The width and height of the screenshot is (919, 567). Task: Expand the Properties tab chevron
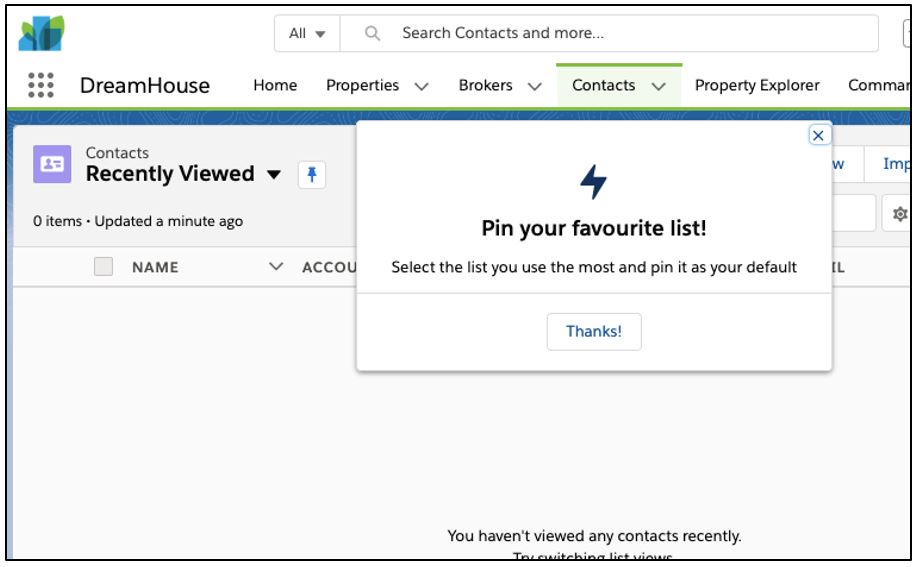(x=421, y=86)
